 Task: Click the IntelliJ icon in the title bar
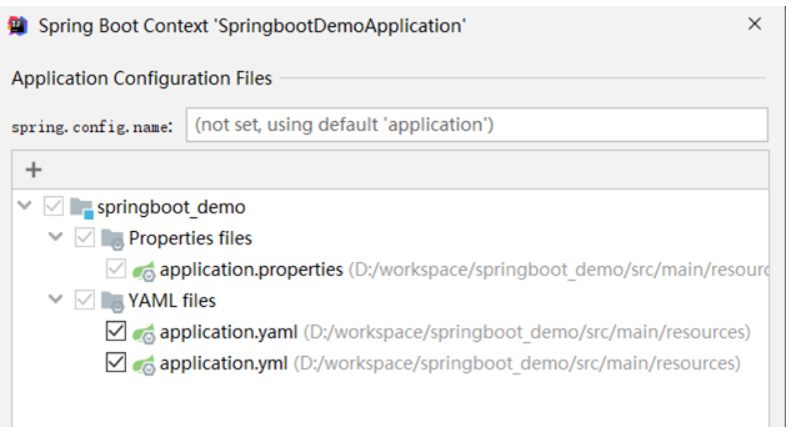coord(18,26)
